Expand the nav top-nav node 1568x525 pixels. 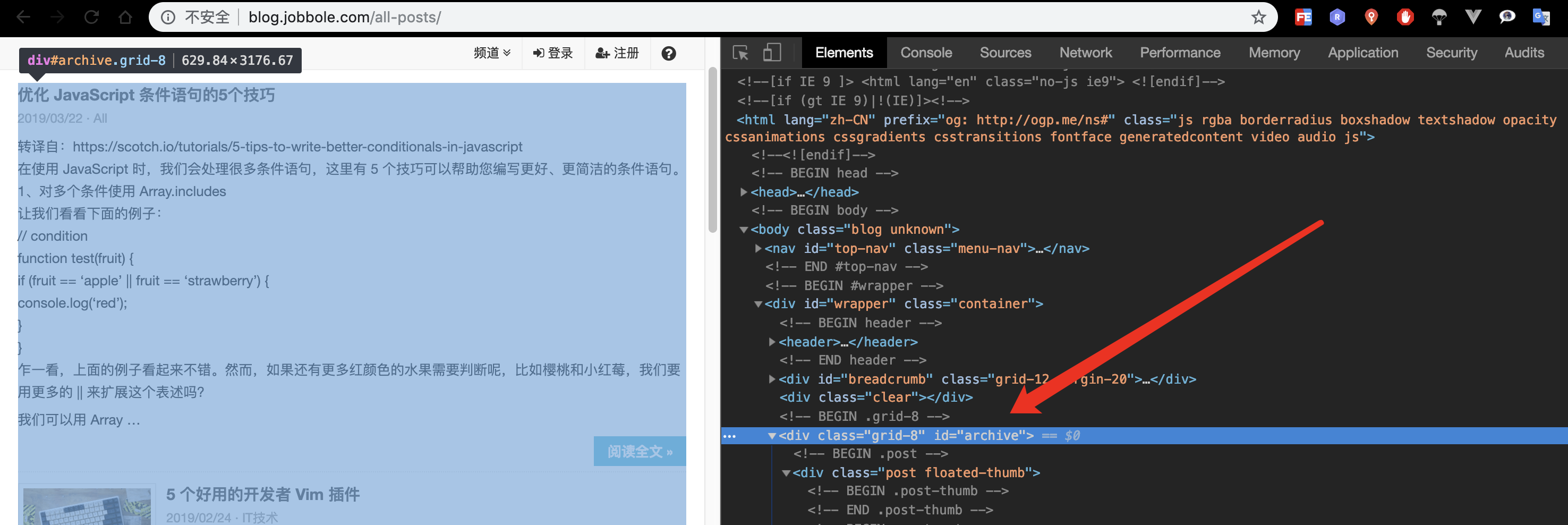pos(758,249)
